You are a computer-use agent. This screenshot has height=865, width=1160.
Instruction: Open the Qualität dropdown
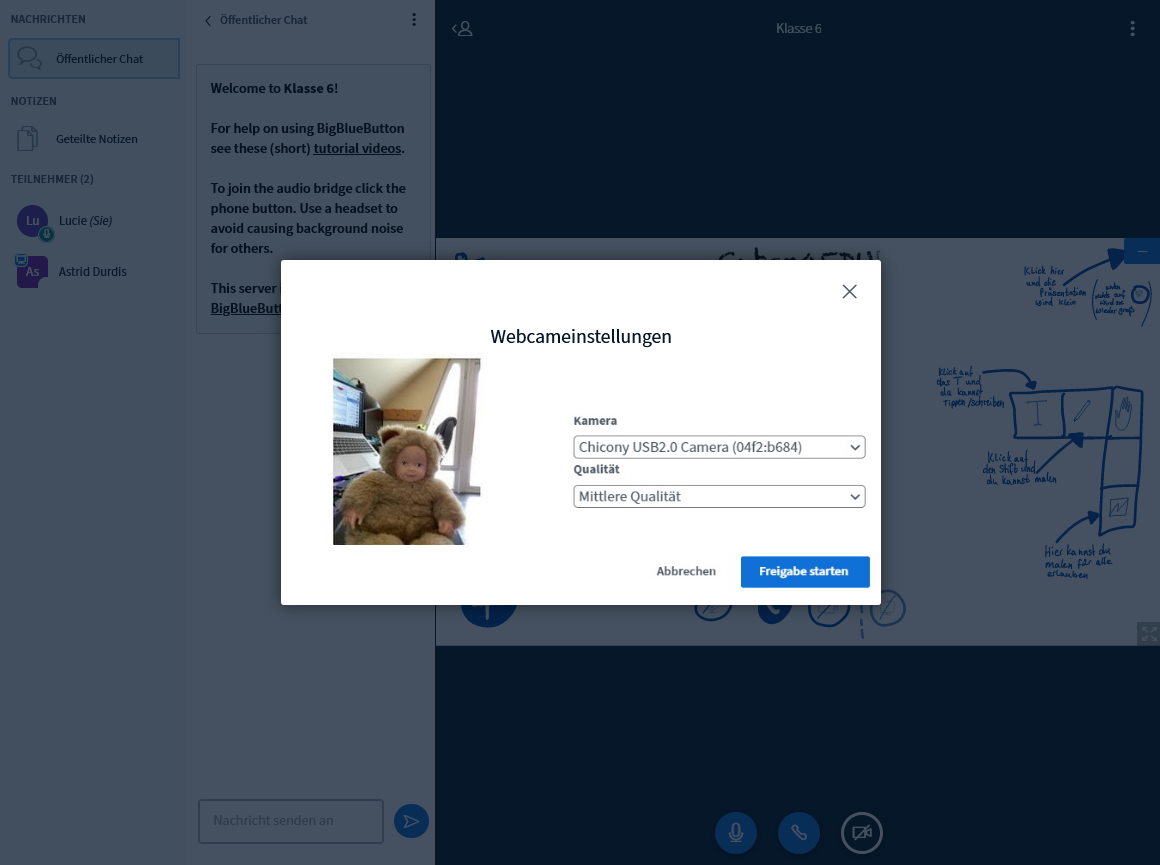click(x=719, y=497)
